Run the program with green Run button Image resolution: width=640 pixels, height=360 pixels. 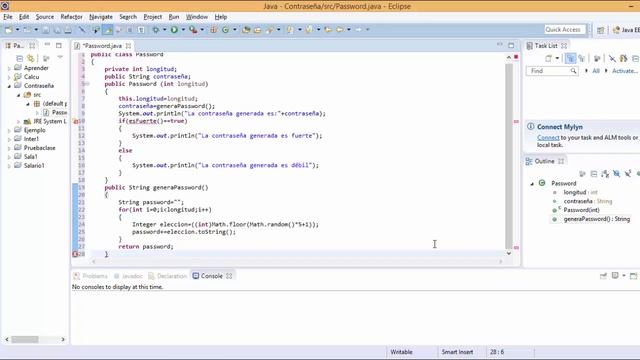coord(174,30)
